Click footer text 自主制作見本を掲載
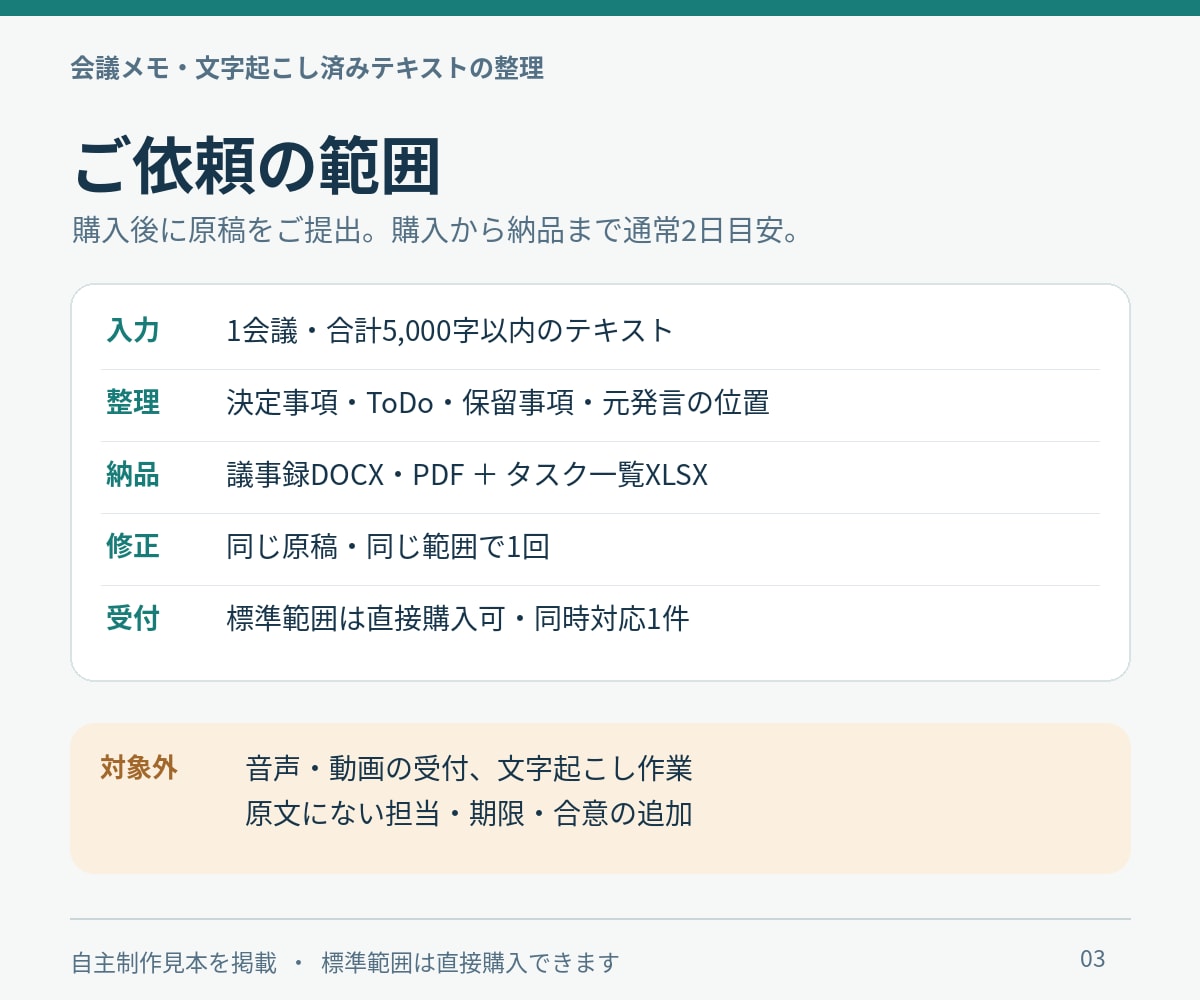The height and width of the screenshot is (1000, 1200). (173, 963)
